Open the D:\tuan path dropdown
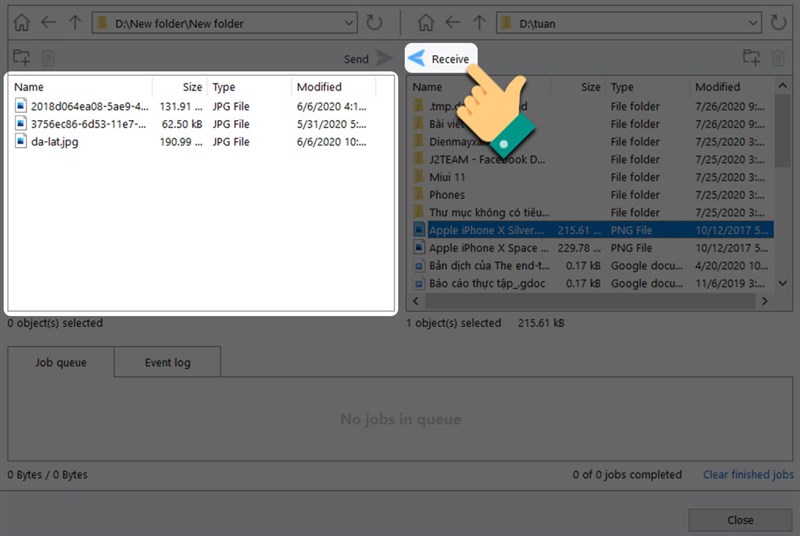This screenshot has width=800, height=536. [753, 23]
